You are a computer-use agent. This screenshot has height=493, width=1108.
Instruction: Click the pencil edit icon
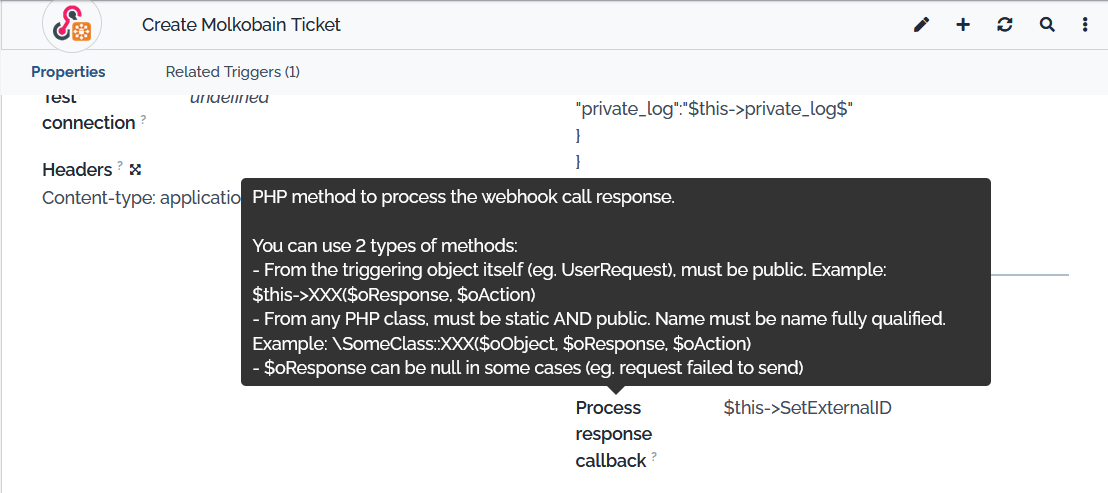[921, 25]
